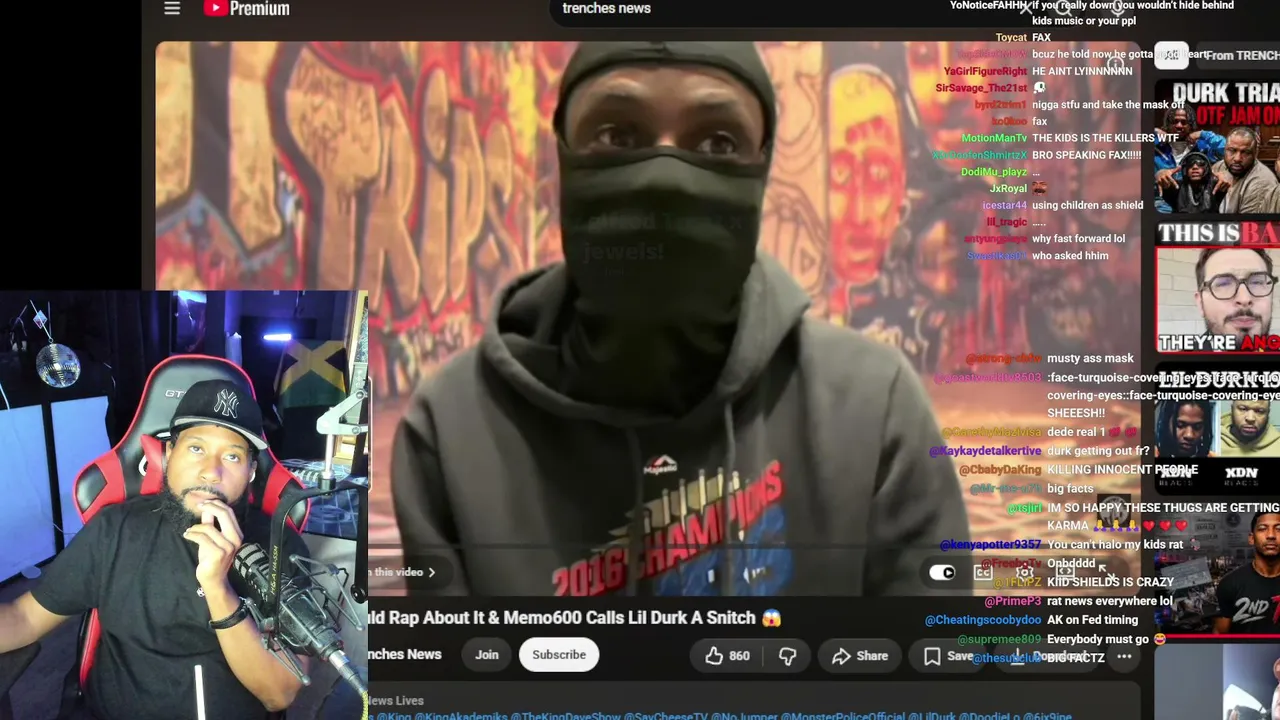The height and width of the screenshot is (720, 1280).
Task: Go to YouTube Premium home logo
Action: pos(246,9)
